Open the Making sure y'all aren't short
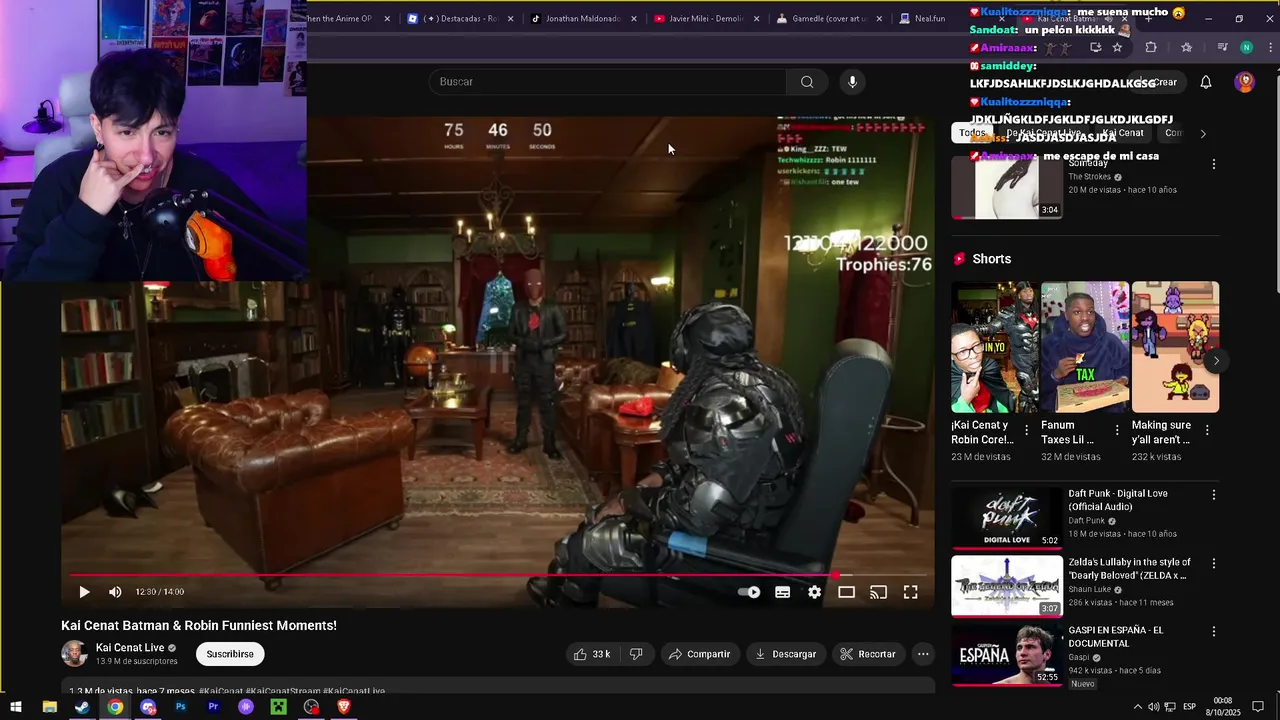 coord(1175,347)
